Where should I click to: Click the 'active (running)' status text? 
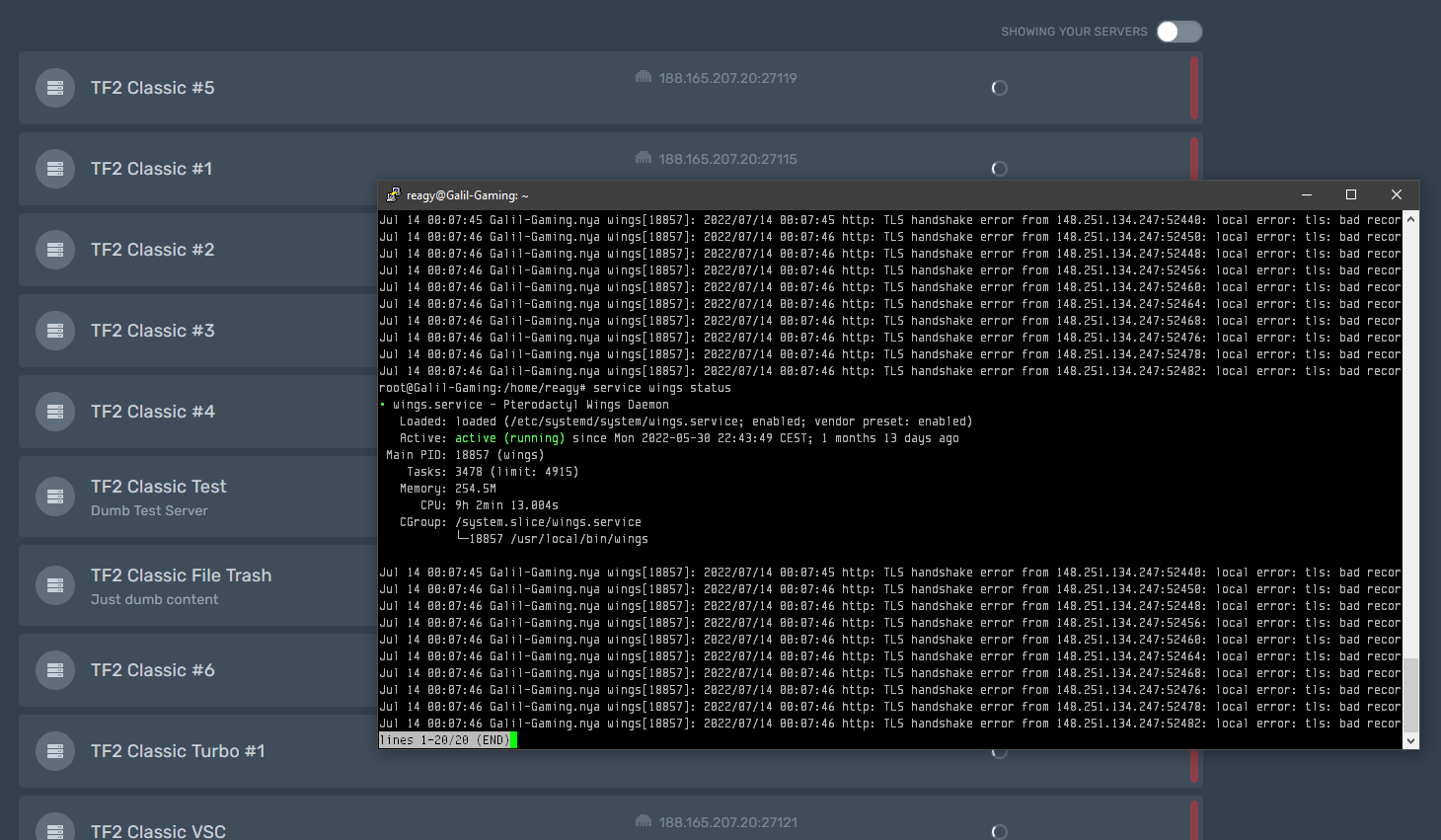(x=510, y=438)
